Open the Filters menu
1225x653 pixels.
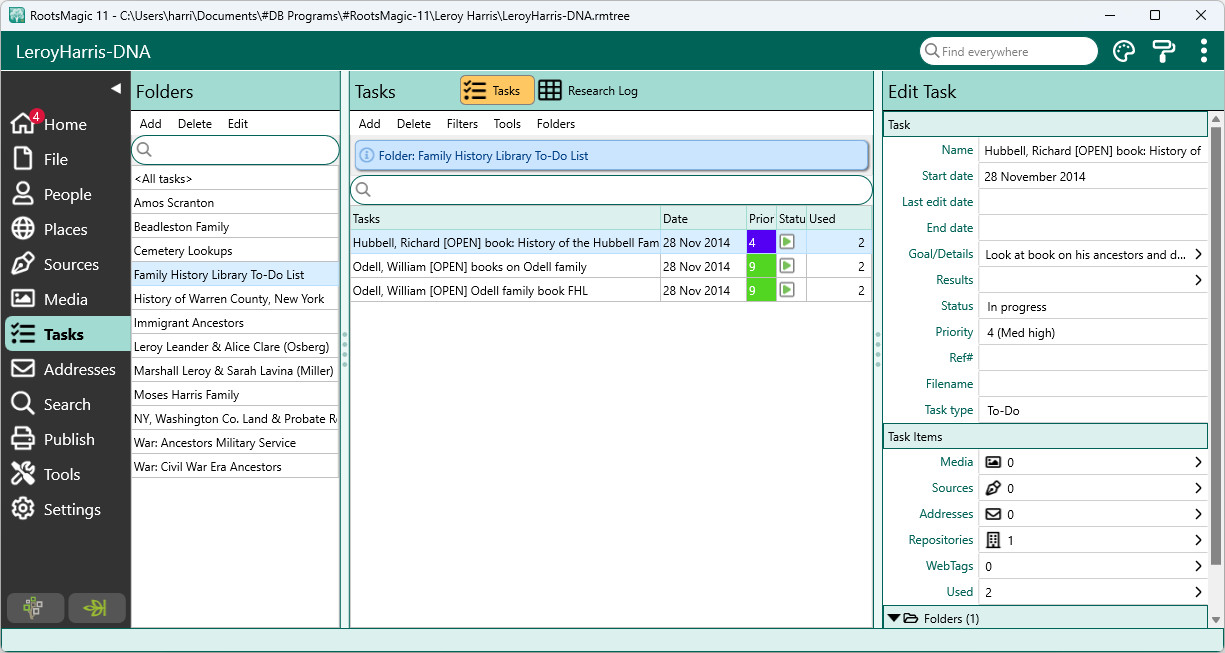point(462,124)
